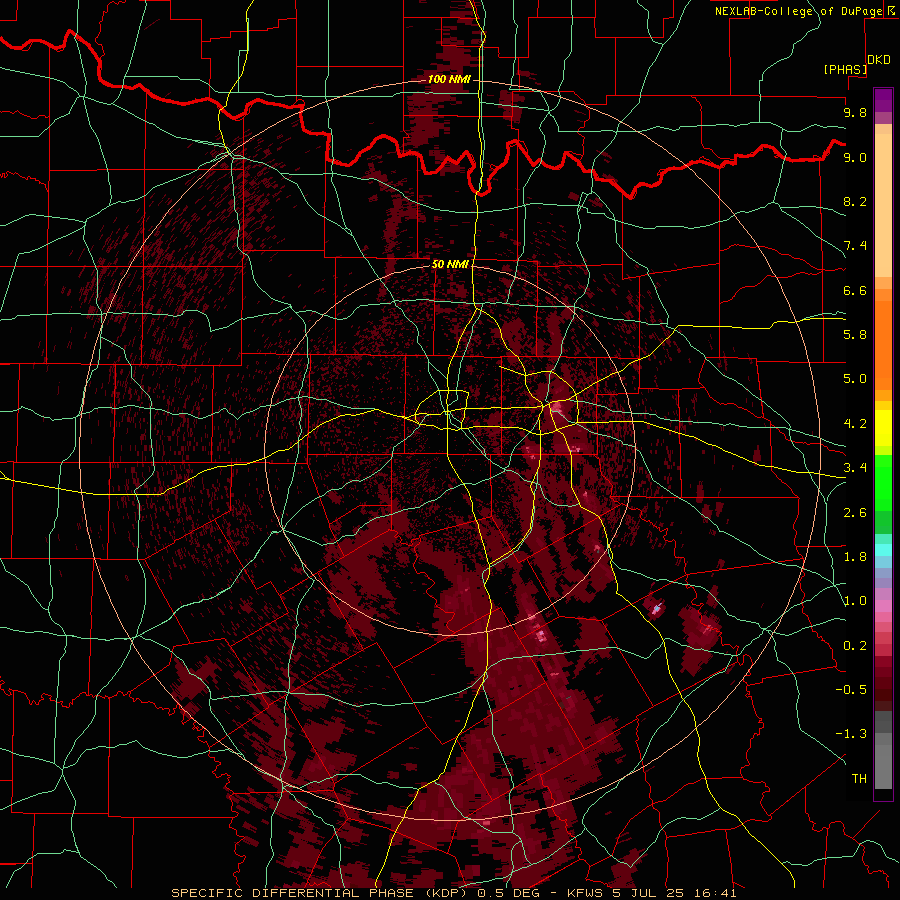Click the 1.8 value on the color scale
The height and width of the screenshot is (900, 900).
855,557
